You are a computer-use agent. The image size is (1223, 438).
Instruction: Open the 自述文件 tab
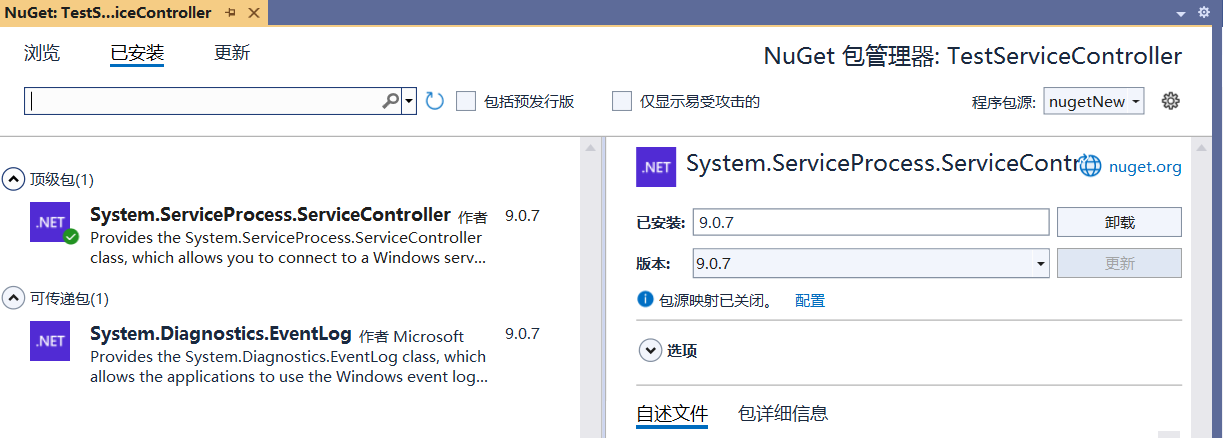(672, 413)
